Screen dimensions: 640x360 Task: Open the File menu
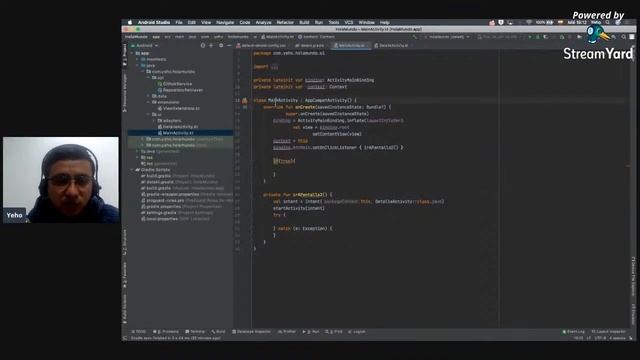click(179, 22)
